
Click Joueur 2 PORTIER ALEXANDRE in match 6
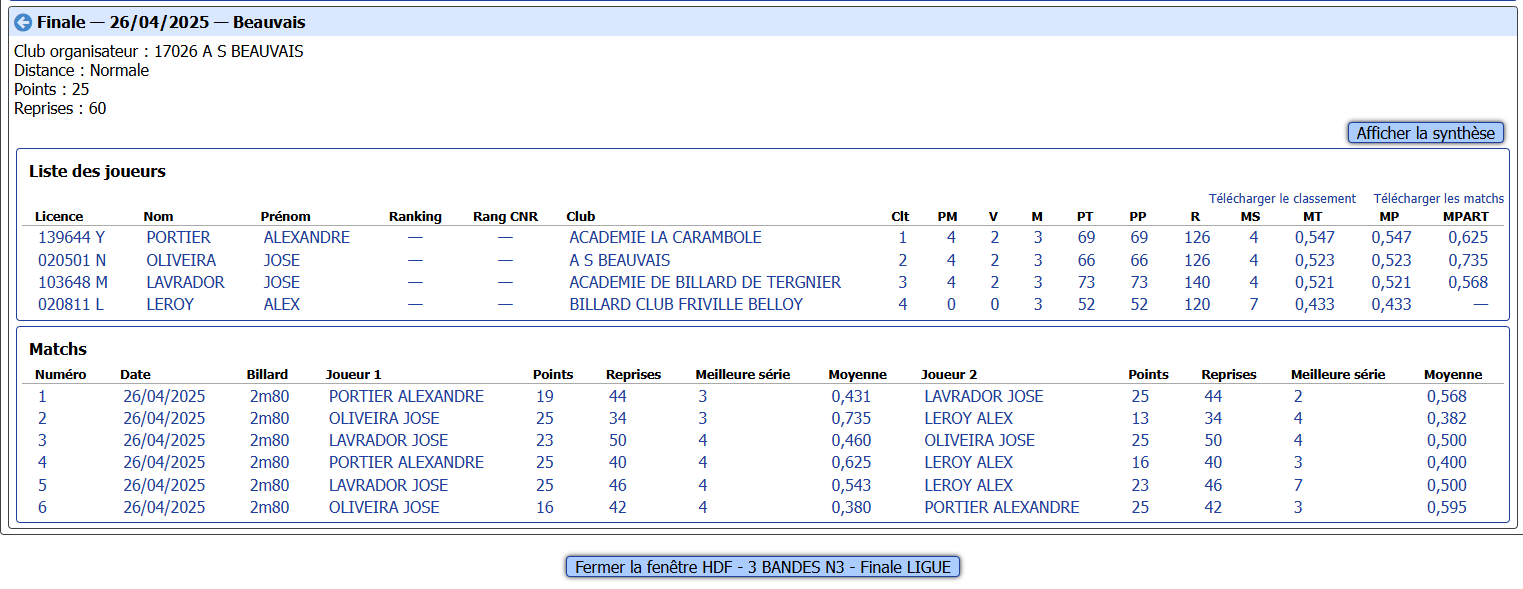pyautogui.click(x=1001, y=507)
